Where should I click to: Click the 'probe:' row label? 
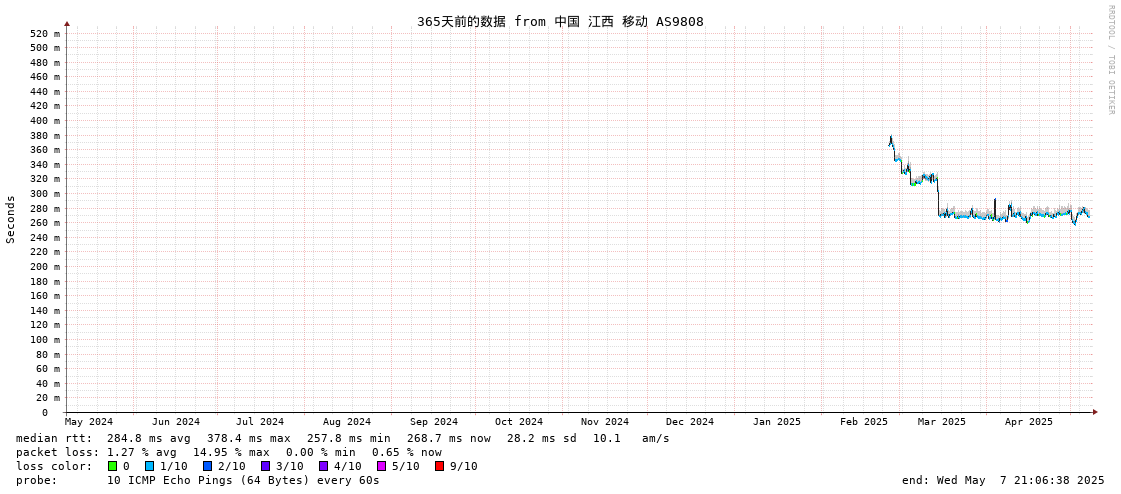[x=36, y=480]
